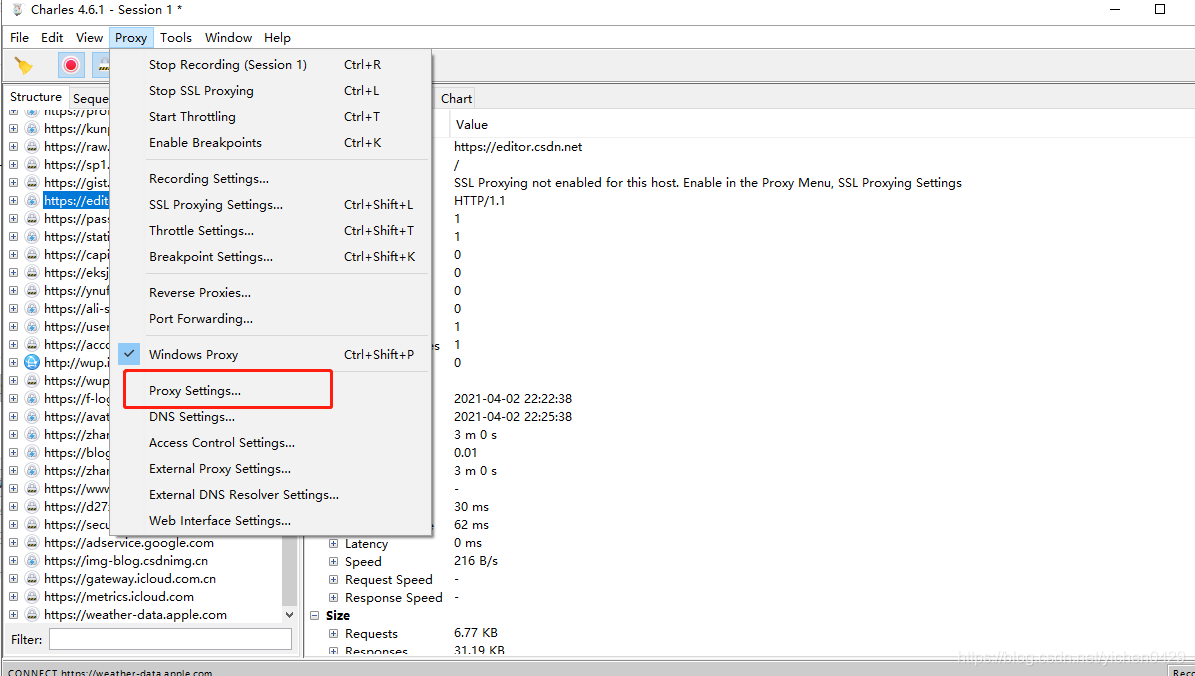The height and width of the screenshot is (676, 1195).
Task: Expand the https://www tree node
Action: (14, 489)
